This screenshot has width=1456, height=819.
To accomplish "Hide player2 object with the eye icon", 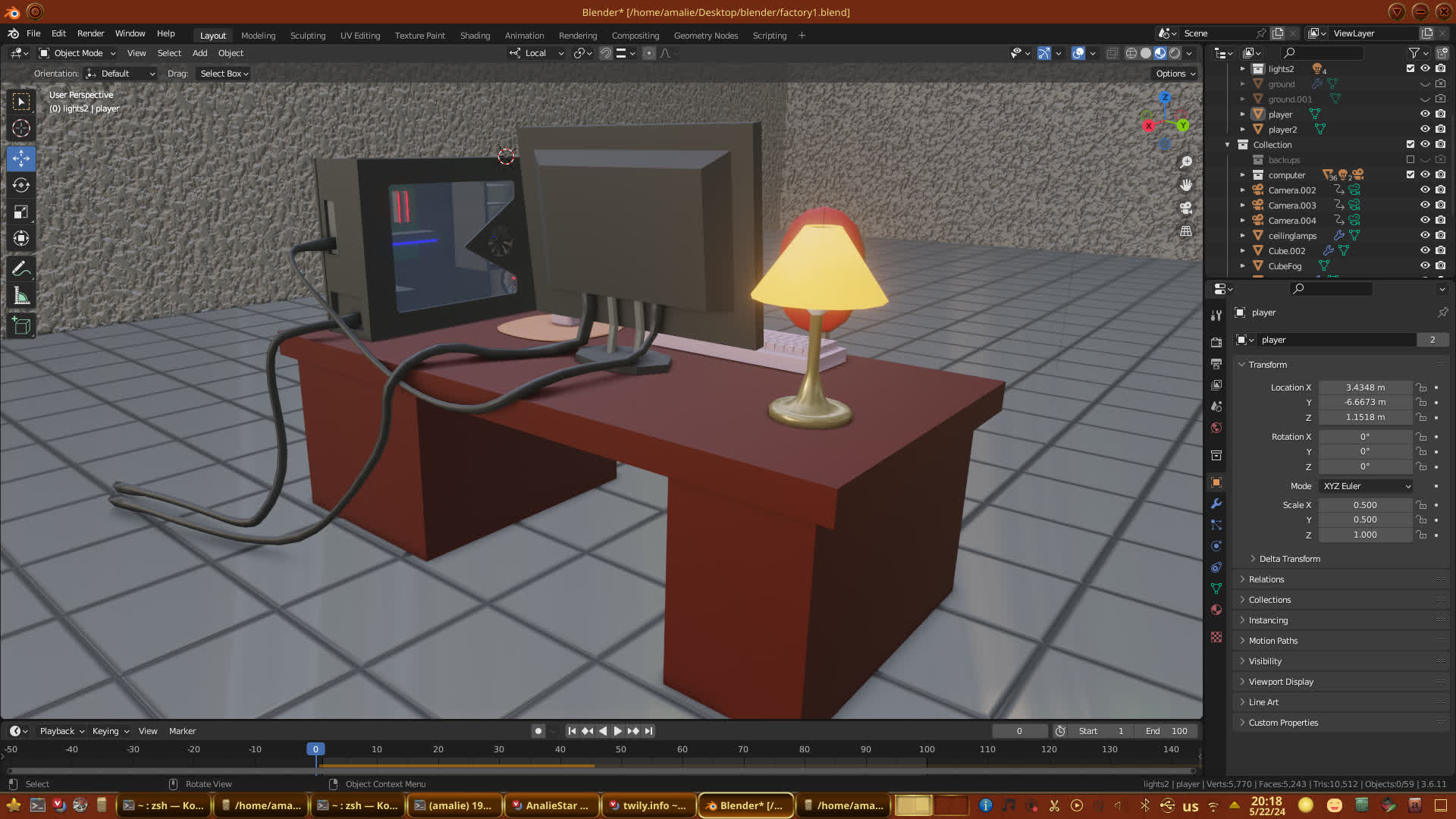I will (x=1425, y=130).
